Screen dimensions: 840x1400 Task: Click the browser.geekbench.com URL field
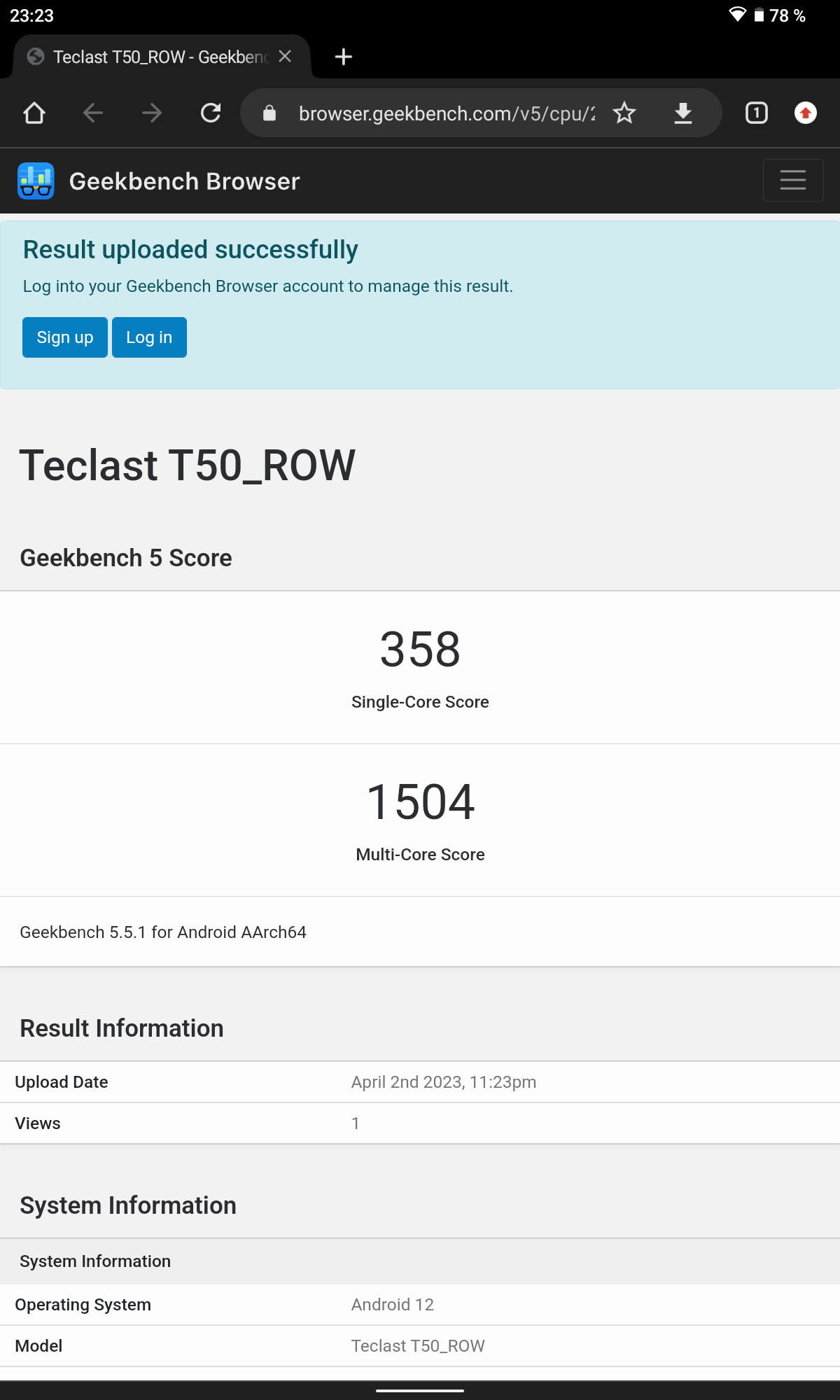447,113
